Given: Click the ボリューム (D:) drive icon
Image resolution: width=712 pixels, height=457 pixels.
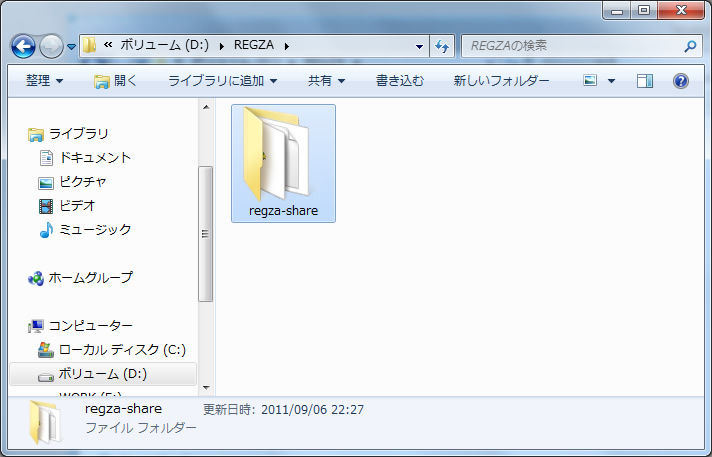Looking at the screenshot, I should click(x=45, y=377).
